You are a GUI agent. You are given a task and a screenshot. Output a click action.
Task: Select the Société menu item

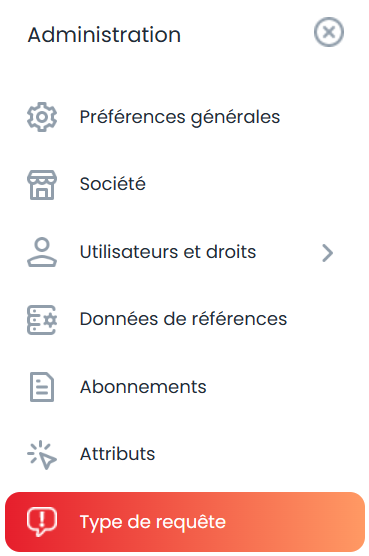(113, 184)
